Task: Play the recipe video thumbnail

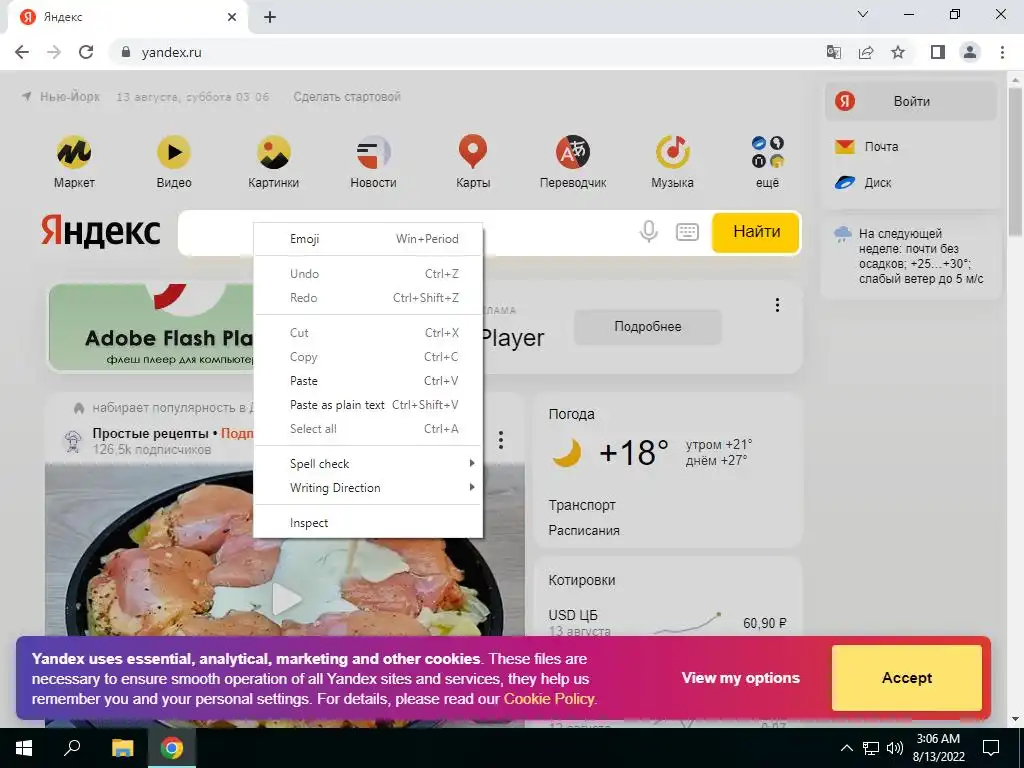Action: tap(285, 599)
